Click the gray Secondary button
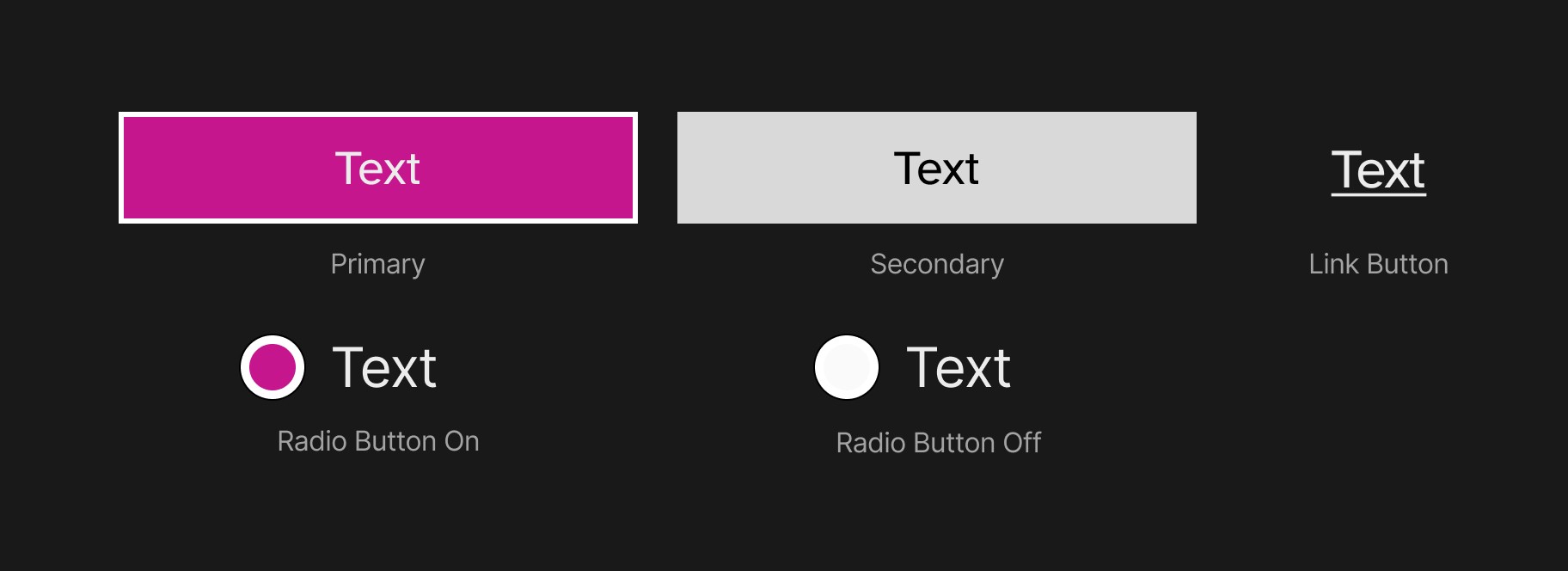1568x571 pixels. (937, 168)
